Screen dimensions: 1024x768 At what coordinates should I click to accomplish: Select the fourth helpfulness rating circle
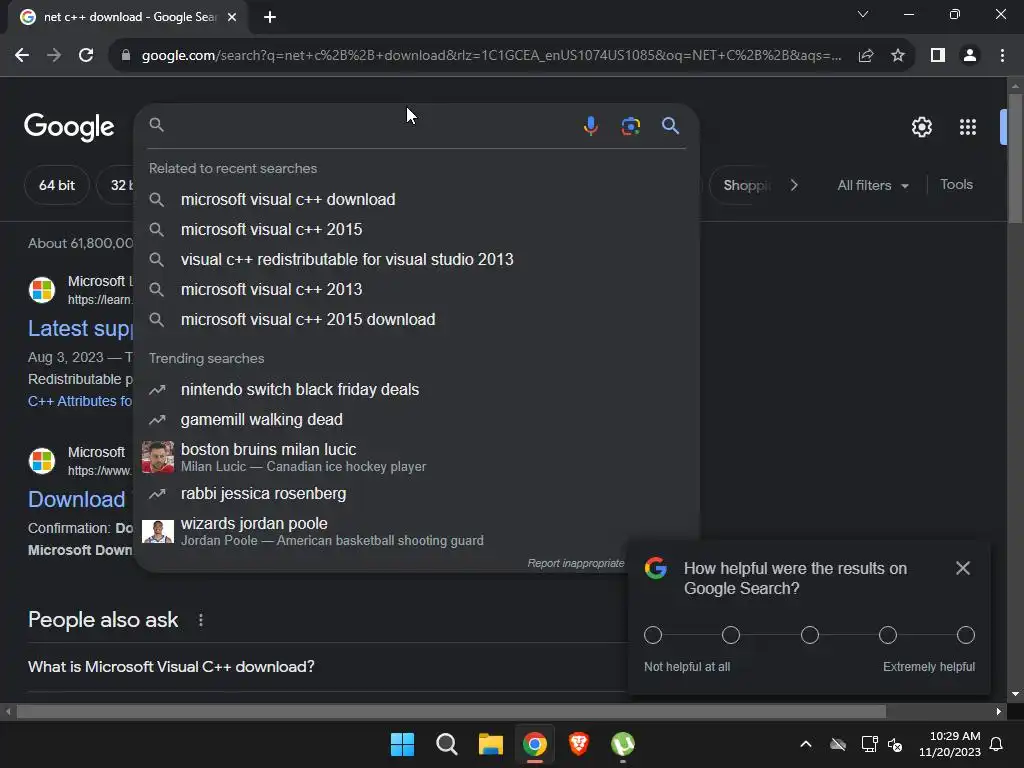tap(888, 635)
